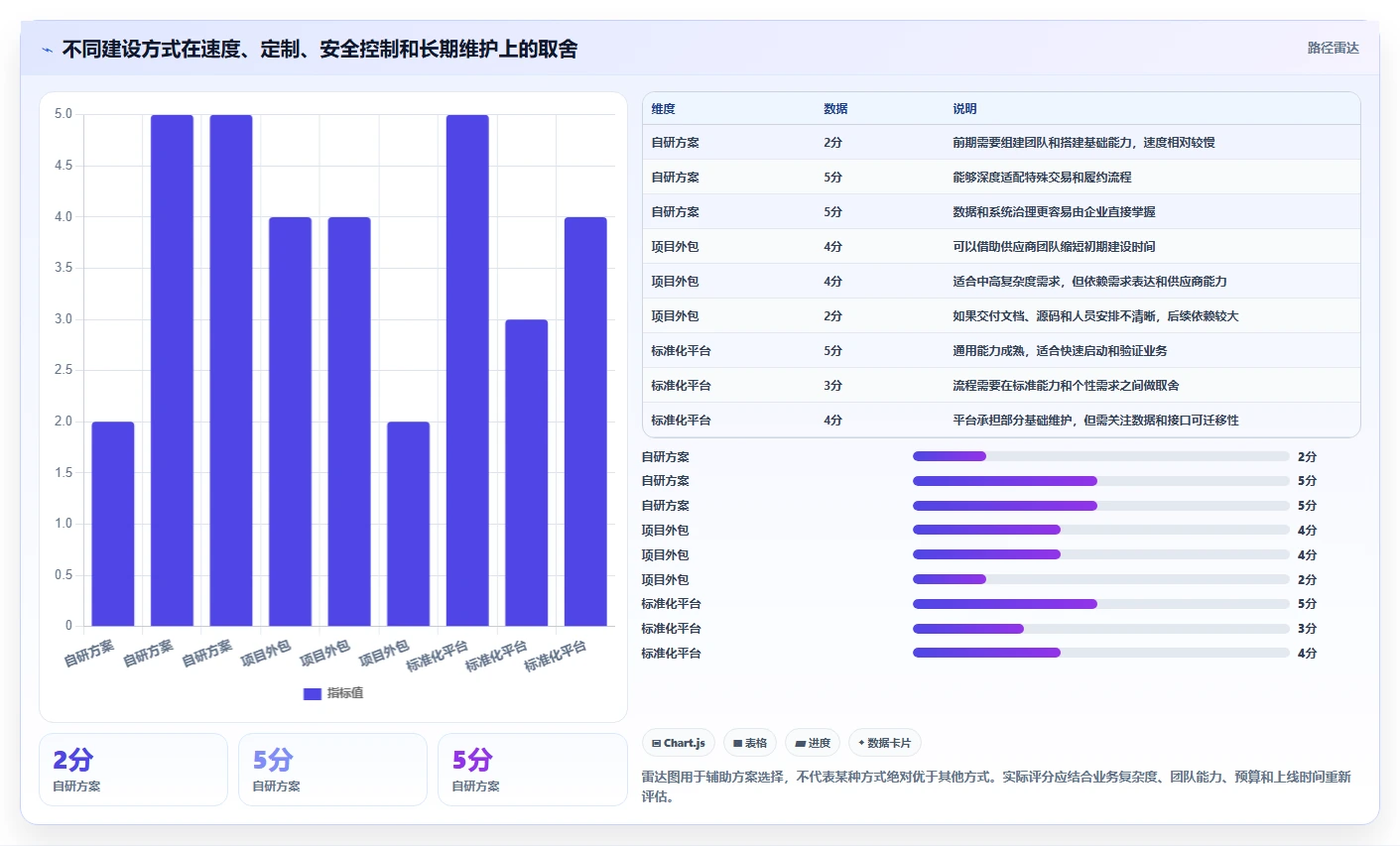This screenshot has height=846, width=1400.
Task: Open the 2分 自研方案 data card
Action: click(133, 770)
